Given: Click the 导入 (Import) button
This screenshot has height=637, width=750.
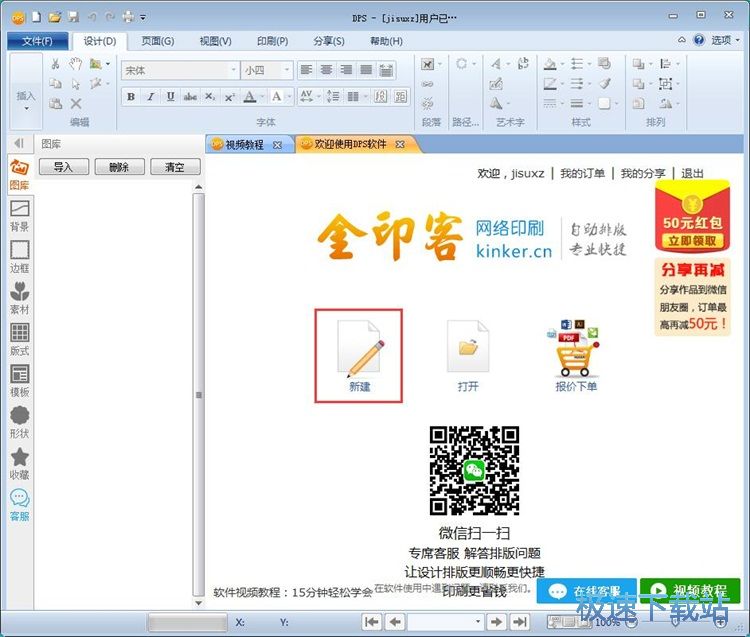Looking at the screenshot, I should [64, 167].
